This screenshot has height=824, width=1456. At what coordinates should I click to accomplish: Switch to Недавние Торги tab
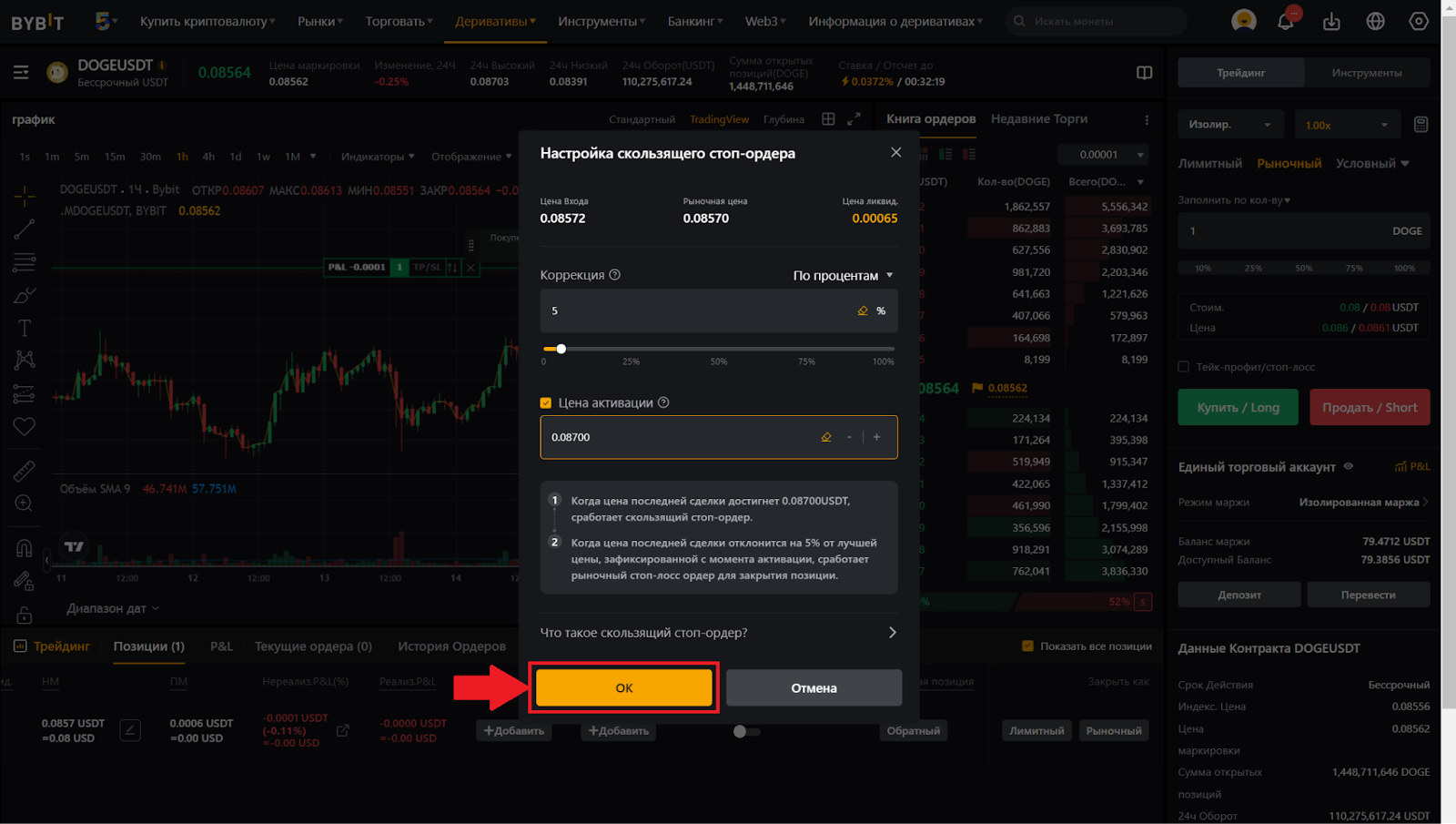click(x=1039, y=118)
